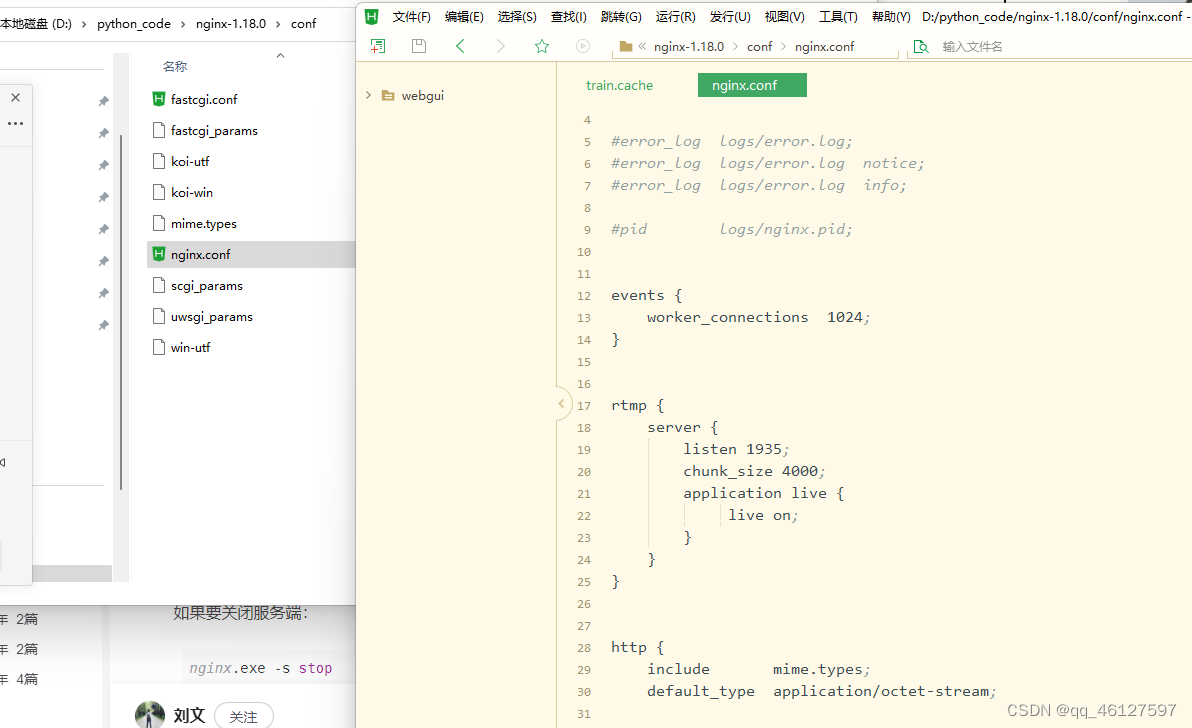This screenshot has width=1192, height=728.
Task: Click the 'chunk_size 4000;' code line
Action: click(x=753, y=471)
